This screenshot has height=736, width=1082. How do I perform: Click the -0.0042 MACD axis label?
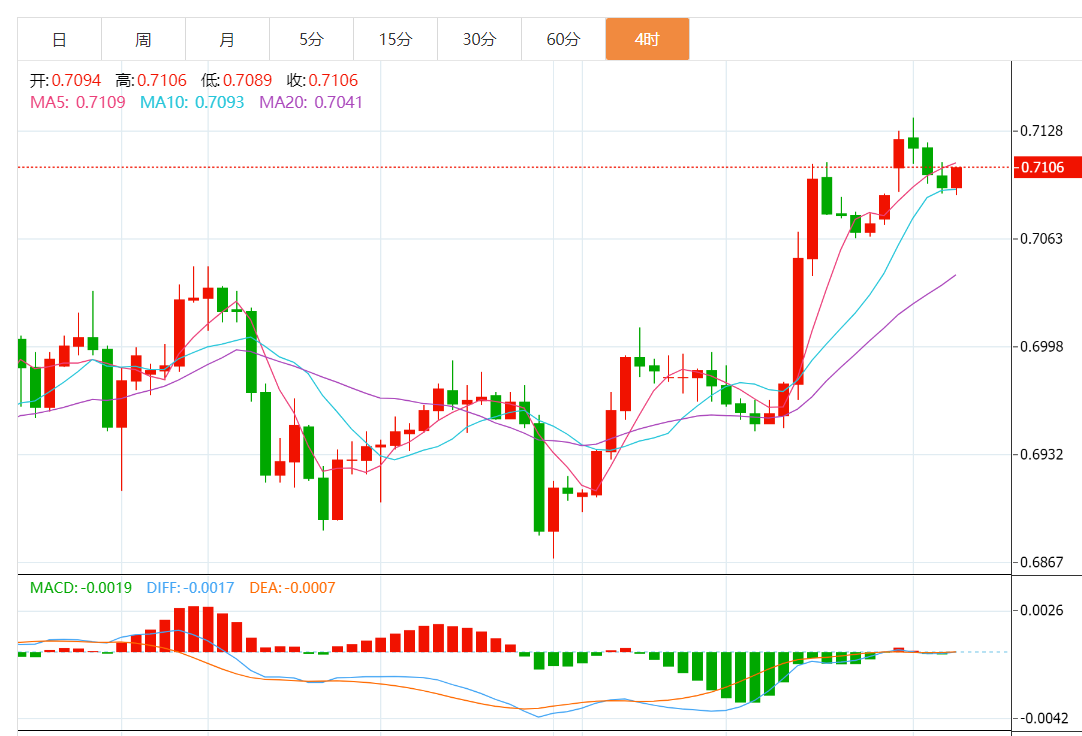[x=1043, y=718]
